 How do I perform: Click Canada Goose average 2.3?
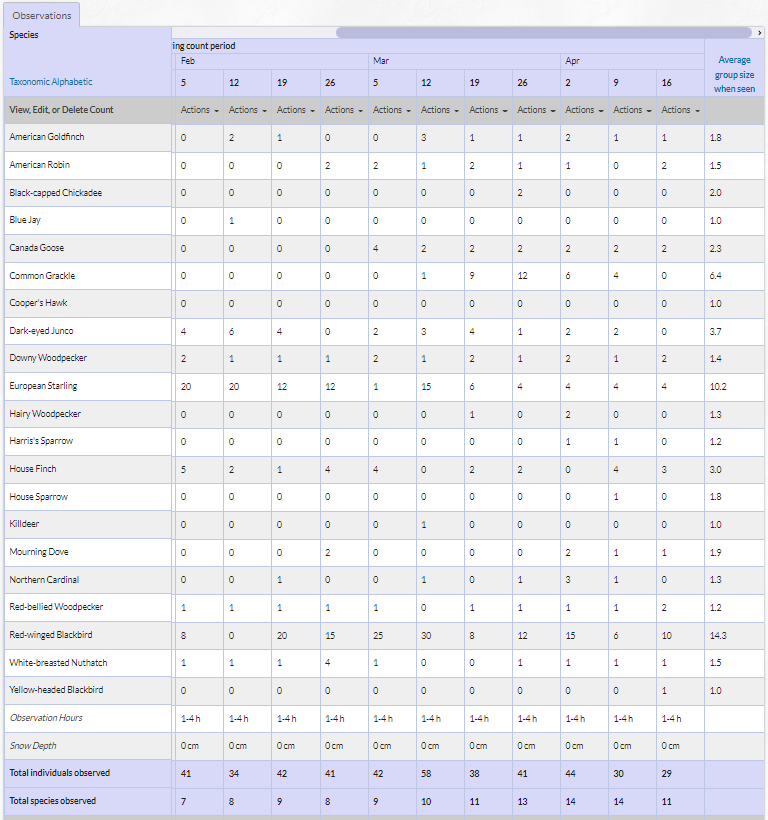point(715,248)
